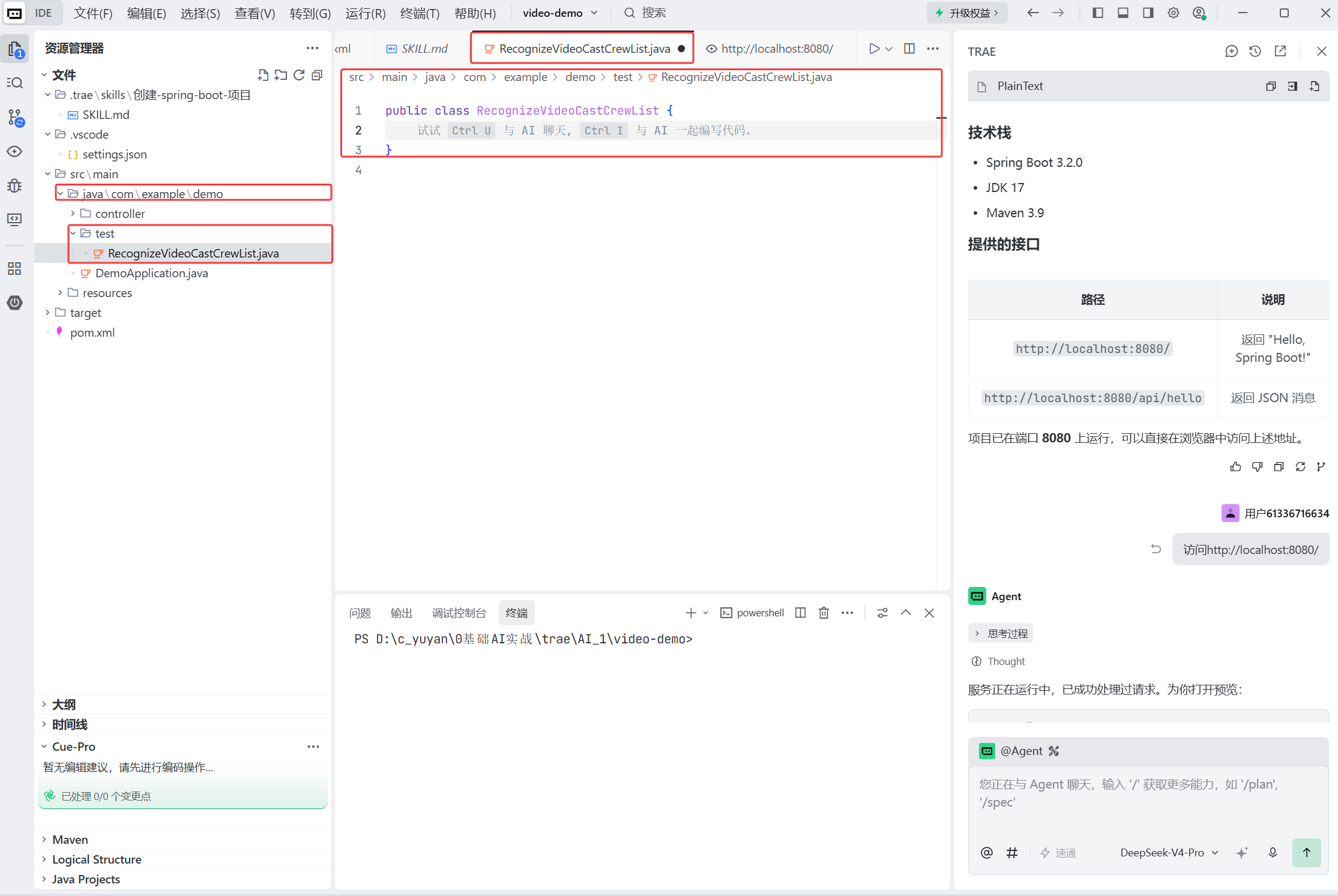The width and height of the screenshot is (1338, 896).
Task: Toggle the 速通 fast mode
Action: tap(1058, 853)
